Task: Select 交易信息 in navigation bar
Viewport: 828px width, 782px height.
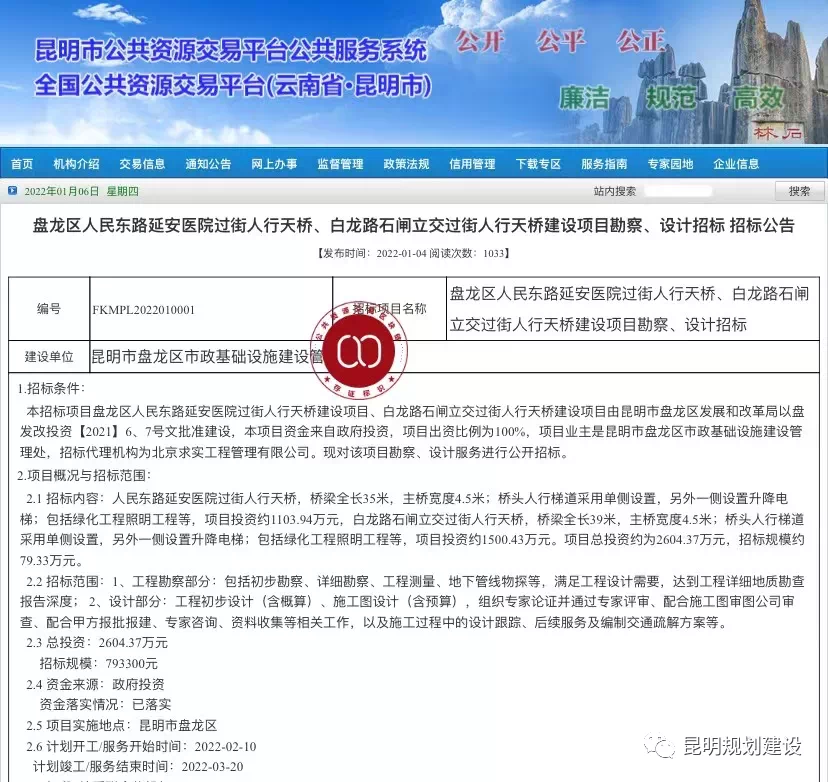Action: click(142, 164)
